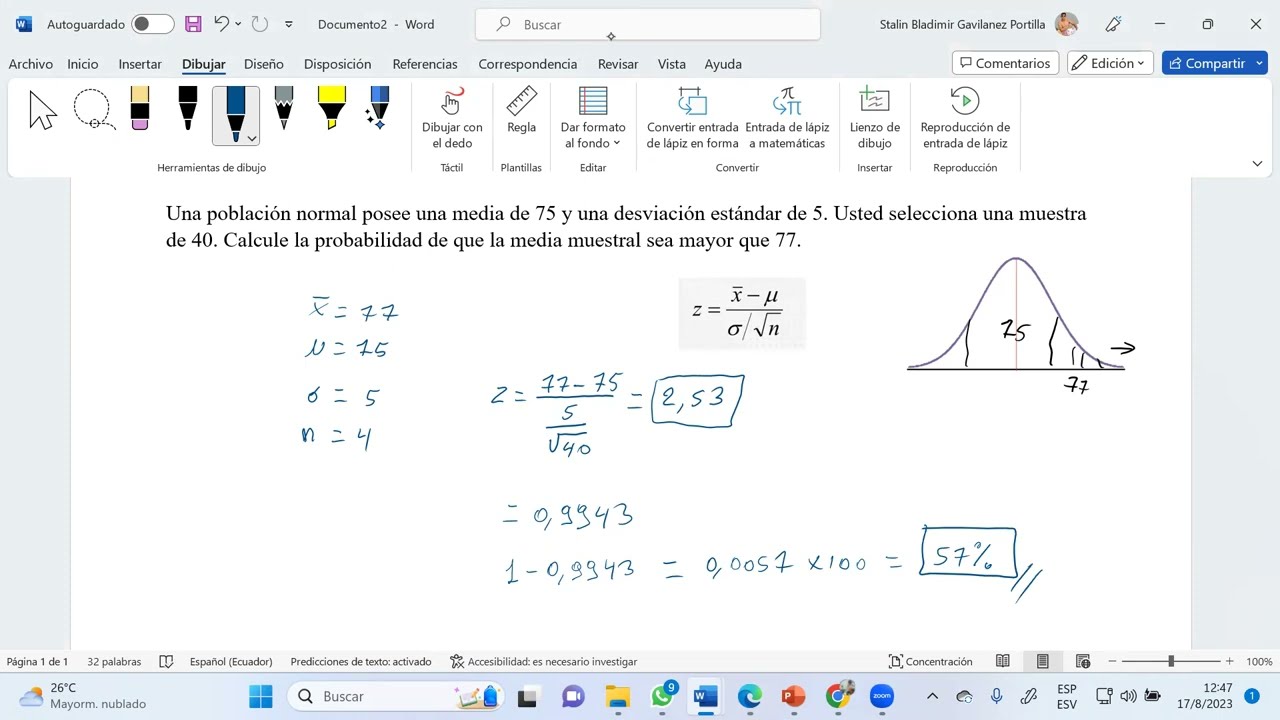The image size is (1280, 720).
Task: Open the Diseño tab
Action: [264, 64]
